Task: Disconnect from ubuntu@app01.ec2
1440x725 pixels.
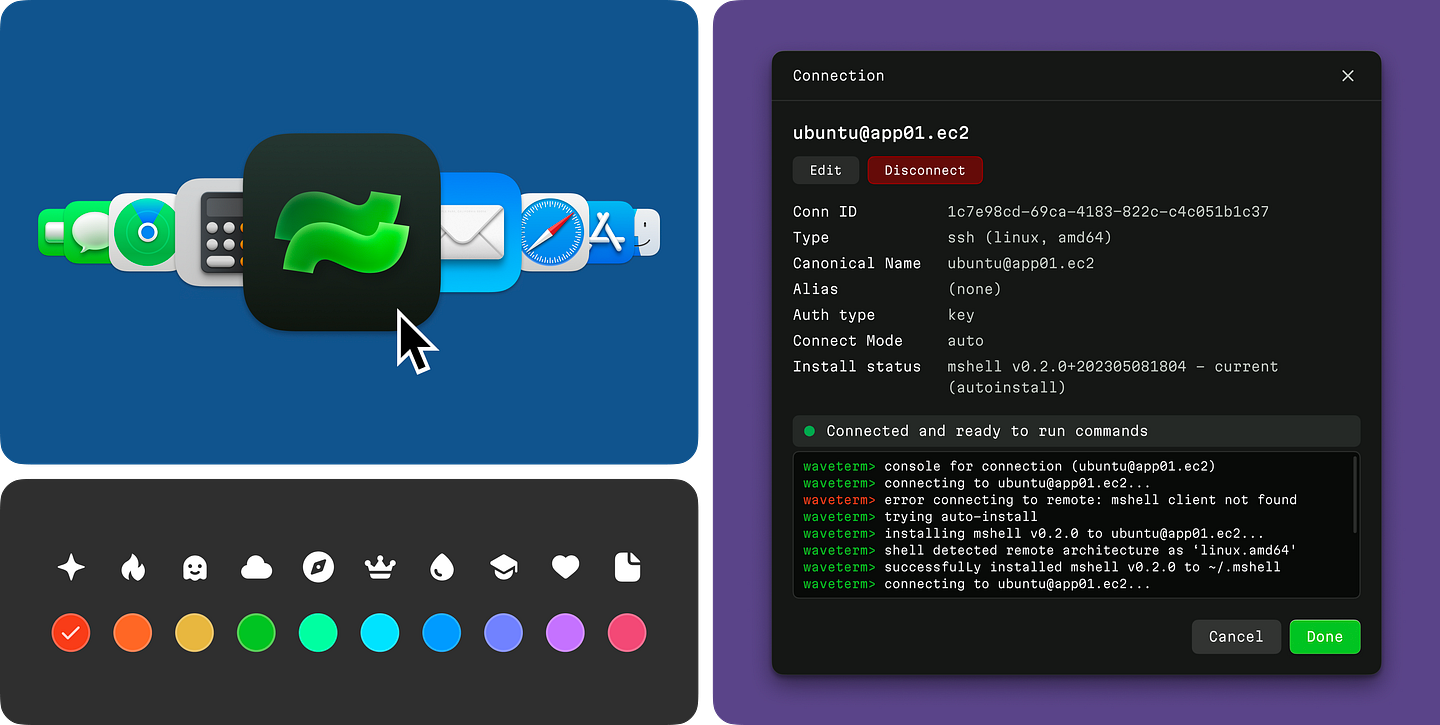Action: click(x=925, y=170)
